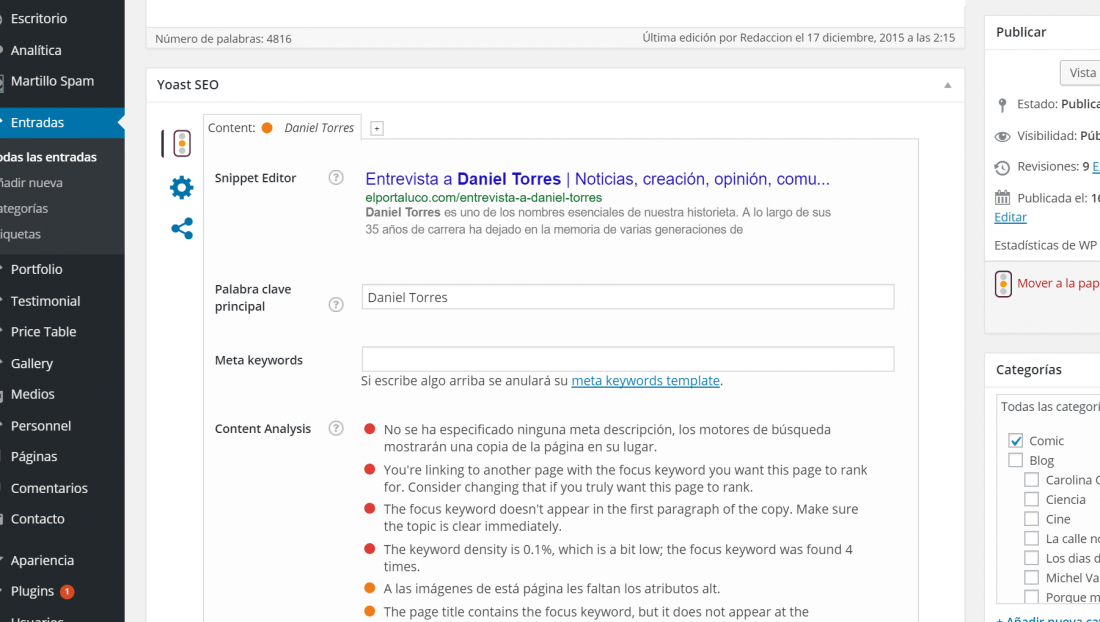This screenshot has width=1100, height=622.
Task: Click the Publicada el calendar icon
Action: [1002, 198]
